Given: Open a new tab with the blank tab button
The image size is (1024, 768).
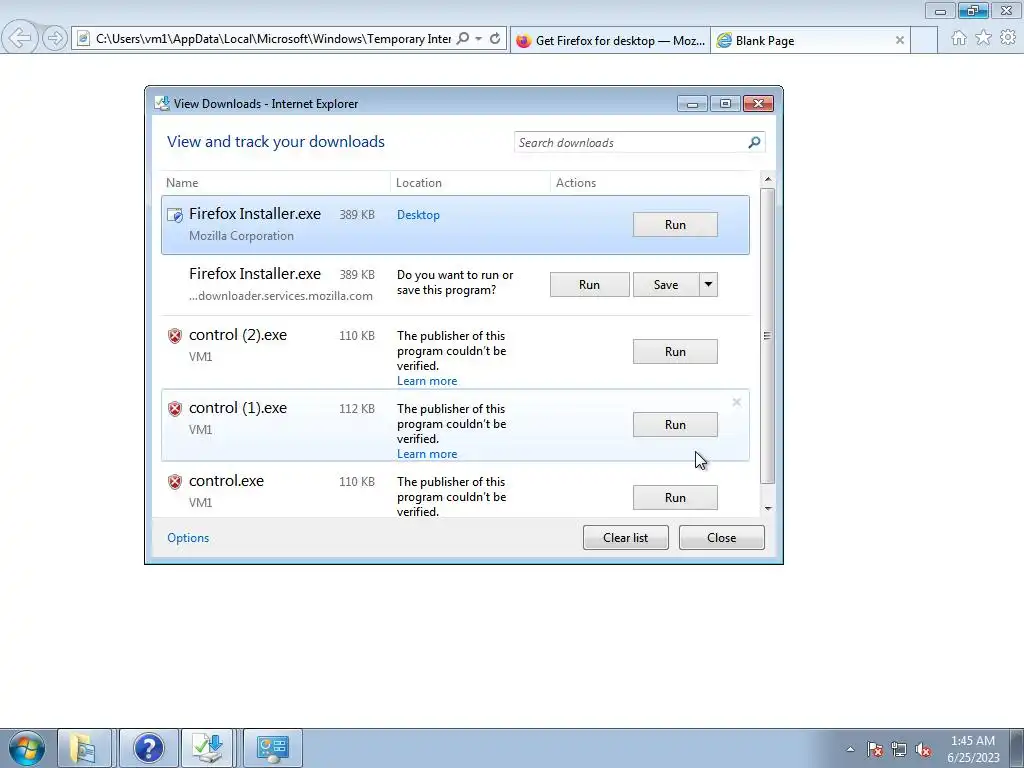Looking at the screenshot, I should 924,40.
